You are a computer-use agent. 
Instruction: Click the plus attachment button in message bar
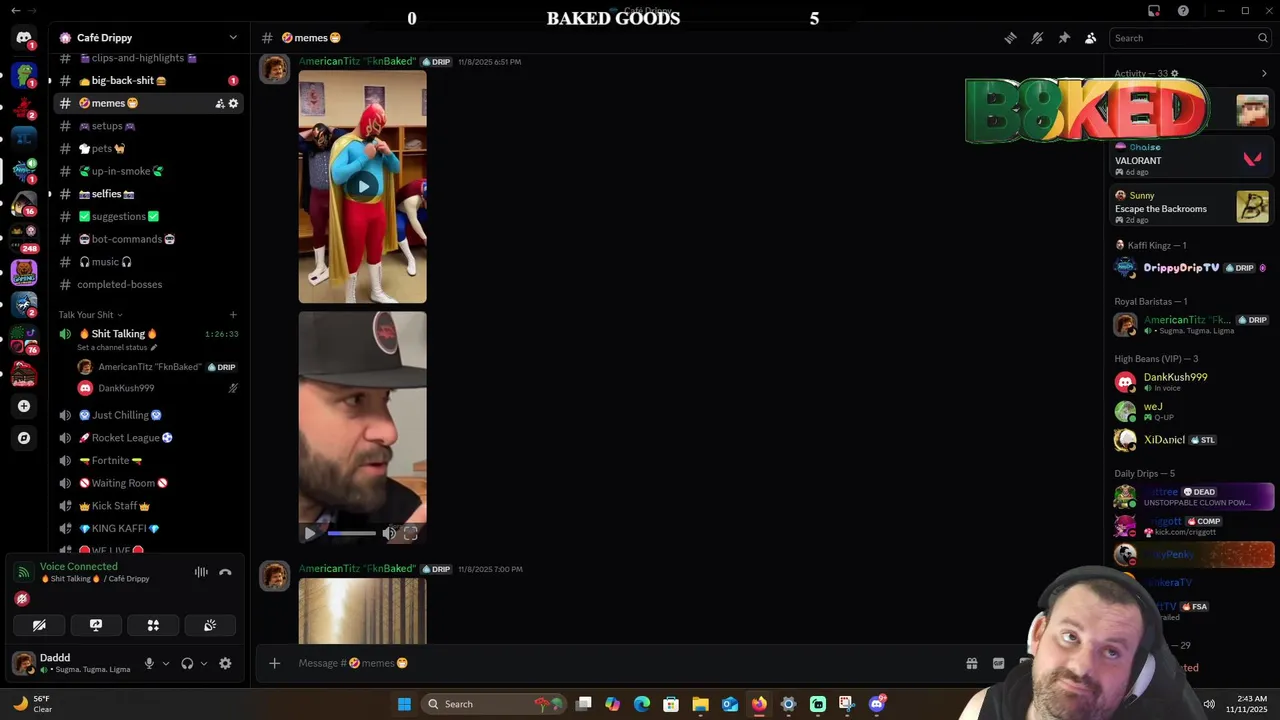pos(275,663)
